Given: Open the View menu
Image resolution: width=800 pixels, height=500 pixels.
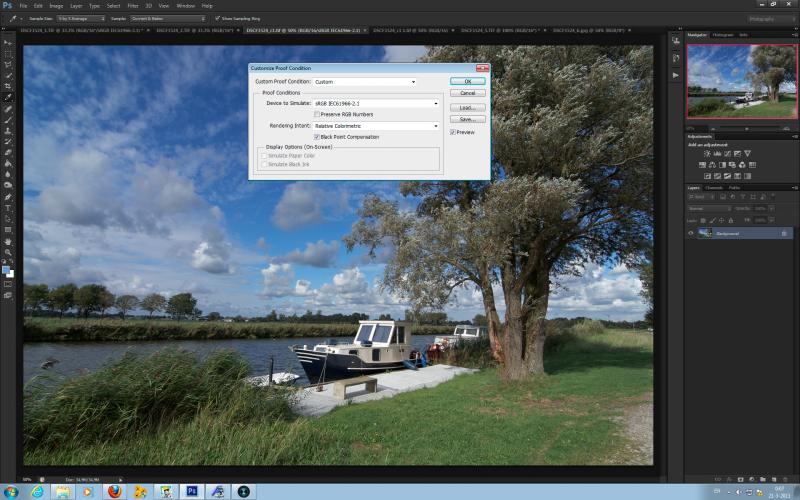Looking at the screenshot, I should click(x=164, y=6).
